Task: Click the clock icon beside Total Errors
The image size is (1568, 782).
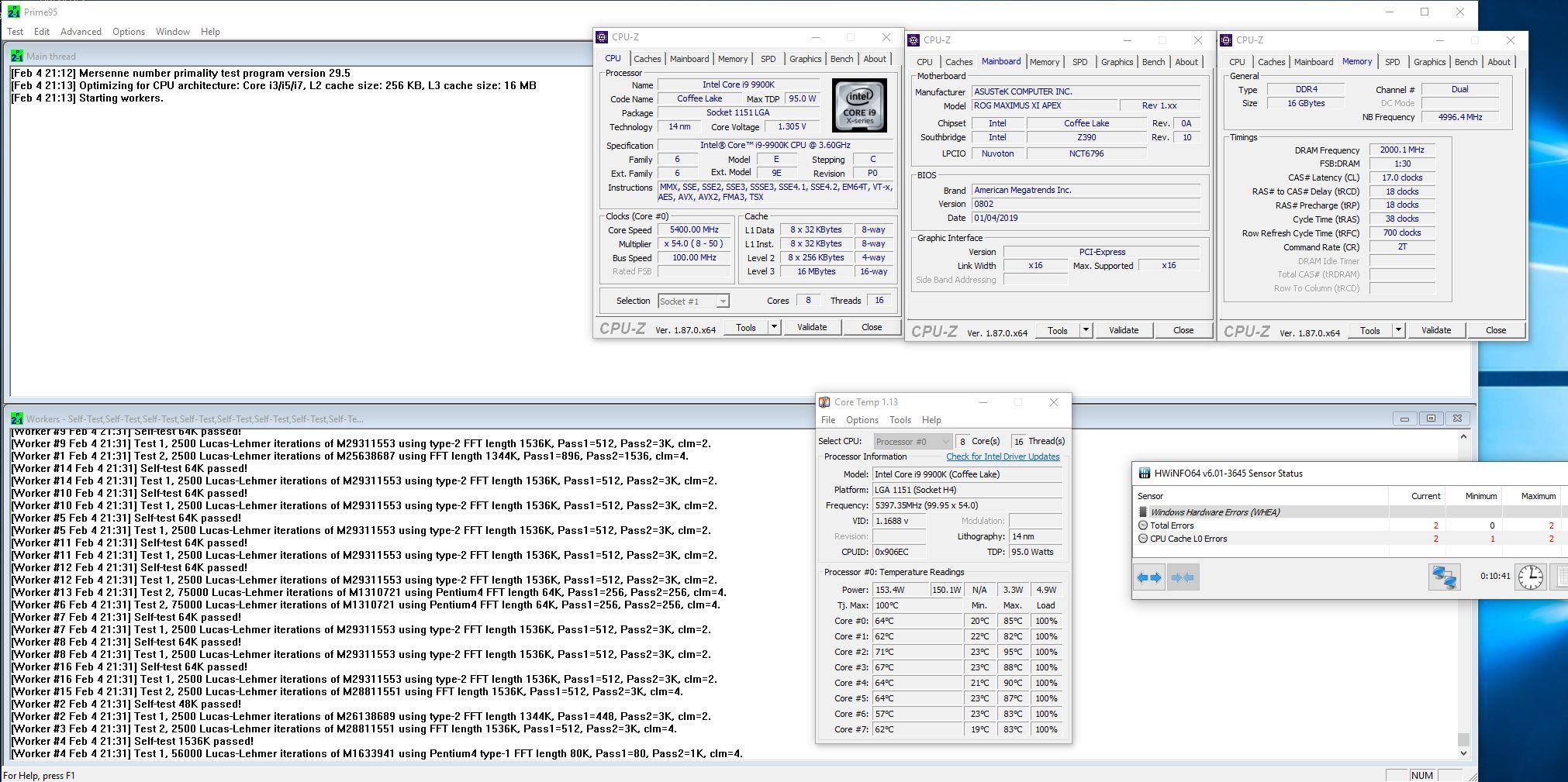Action: 1142,525
